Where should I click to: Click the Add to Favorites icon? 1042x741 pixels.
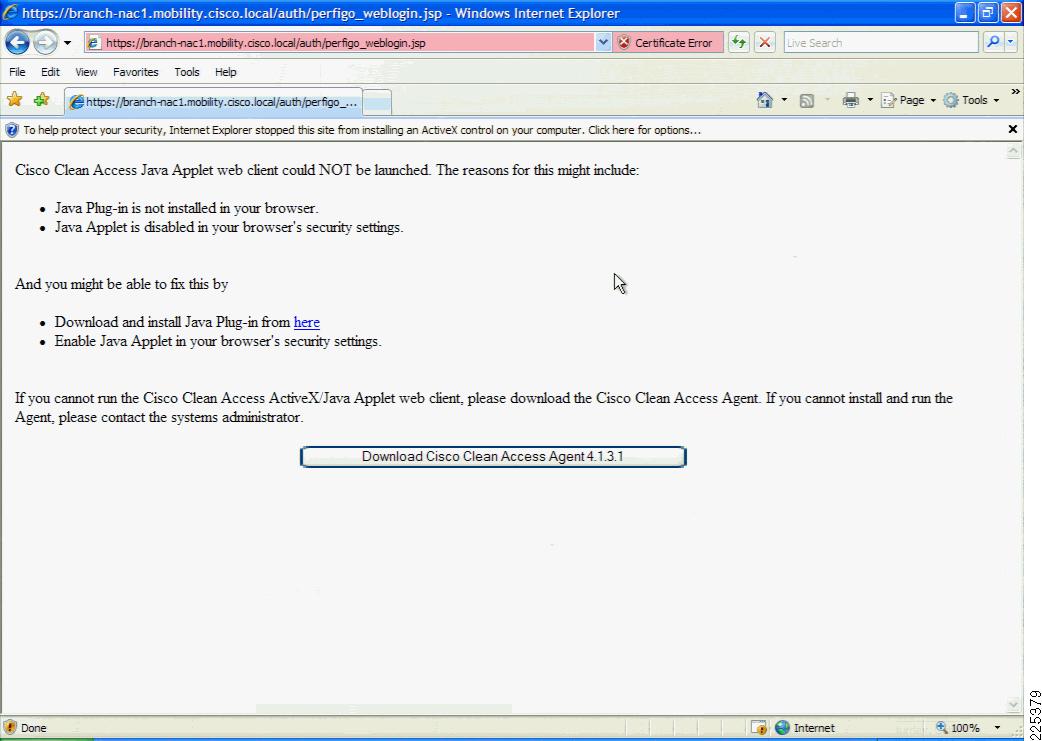(41, 100)
